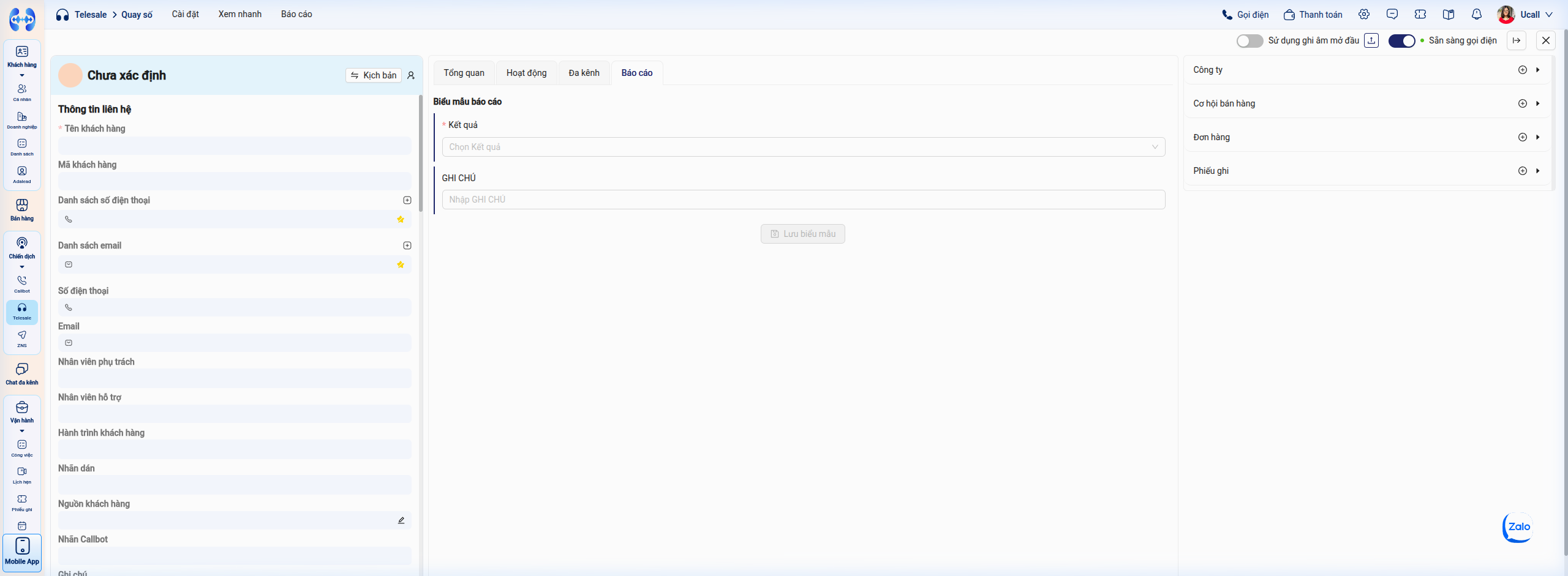Toggle Sẵn sàng gọi điện switch

pyautogui.click(x=1401, y=40)
